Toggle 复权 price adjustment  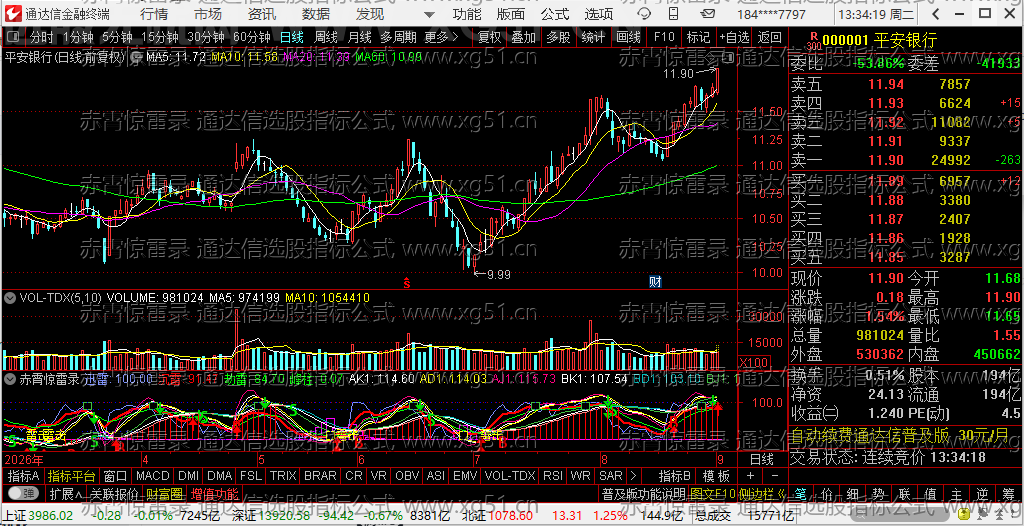[489, 38]
